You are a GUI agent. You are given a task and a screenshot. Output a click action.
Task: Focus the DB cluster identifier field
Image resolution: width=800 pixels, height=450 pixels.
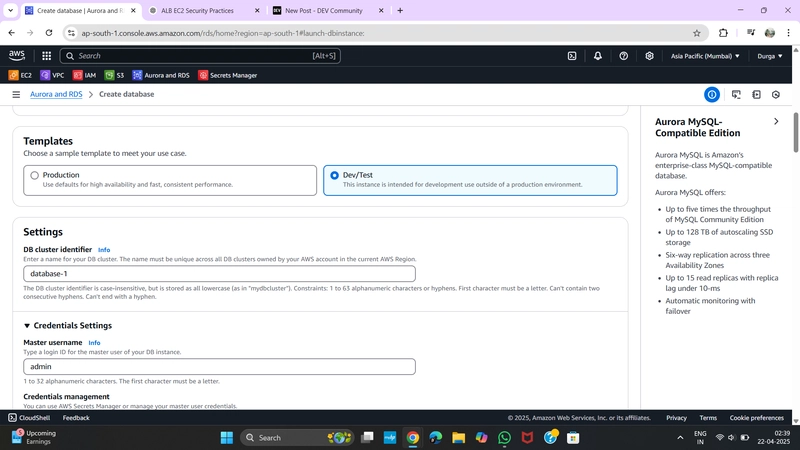(219, 273)
